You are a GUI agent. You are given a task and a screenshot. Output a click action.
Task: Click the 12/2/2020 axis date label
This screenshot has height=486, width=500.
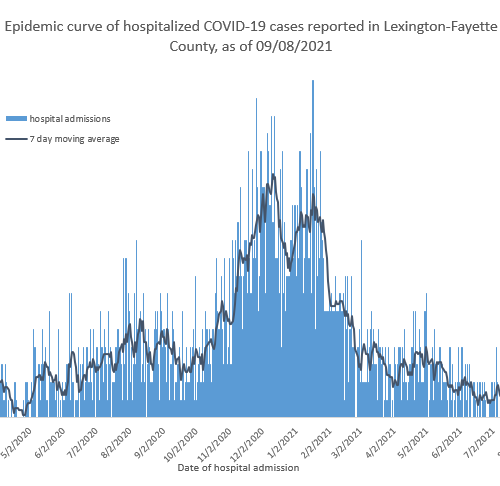(247, 444)
